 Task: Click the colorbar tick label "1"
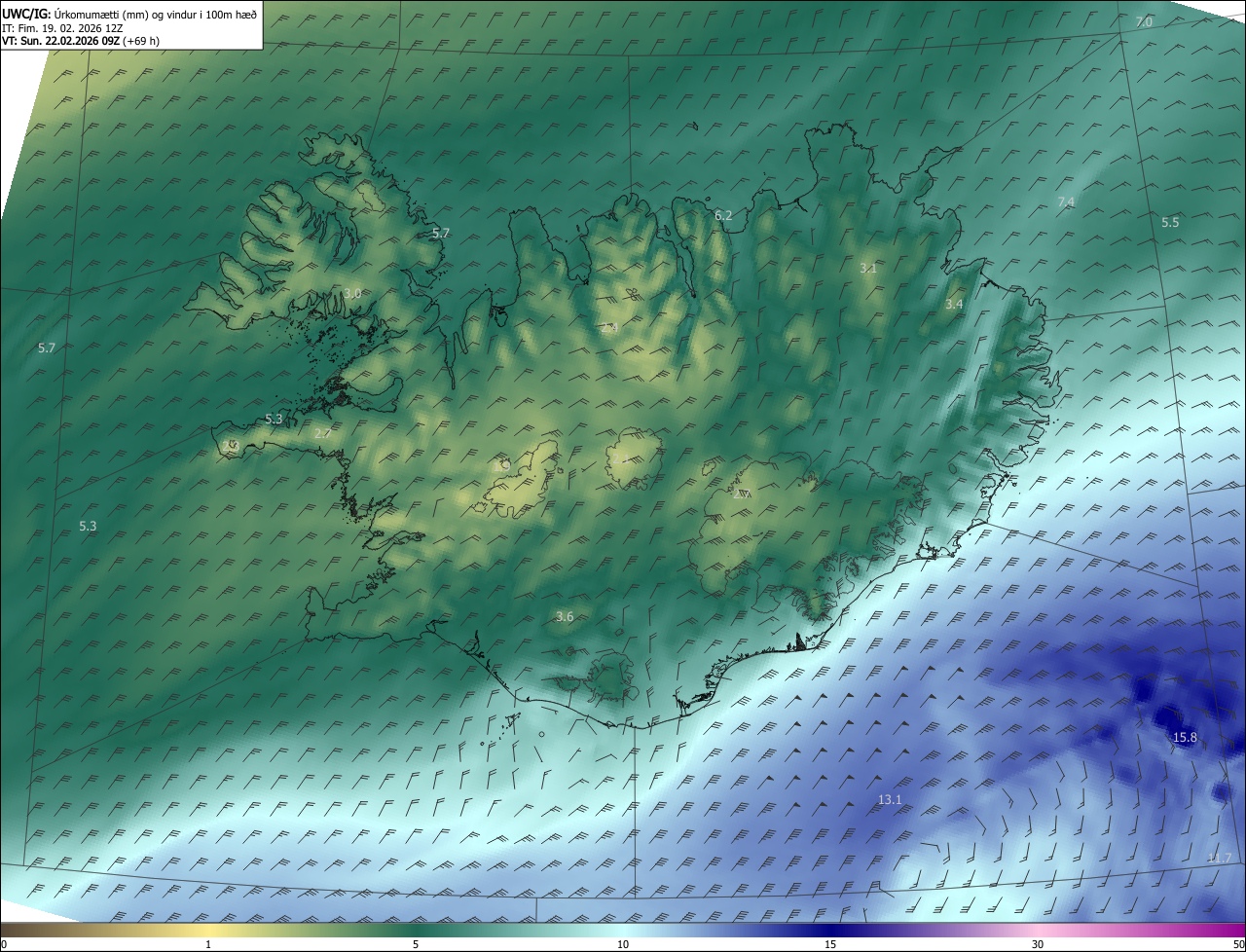(208, 944)
